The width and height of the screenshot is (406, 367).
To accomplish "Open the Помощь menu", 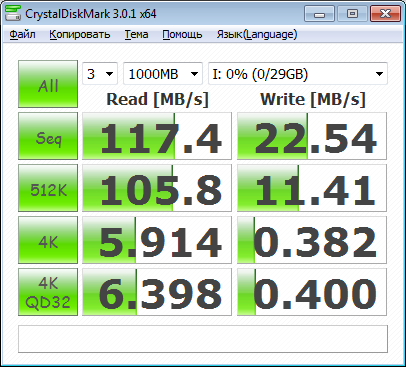I will click(182, 34).
